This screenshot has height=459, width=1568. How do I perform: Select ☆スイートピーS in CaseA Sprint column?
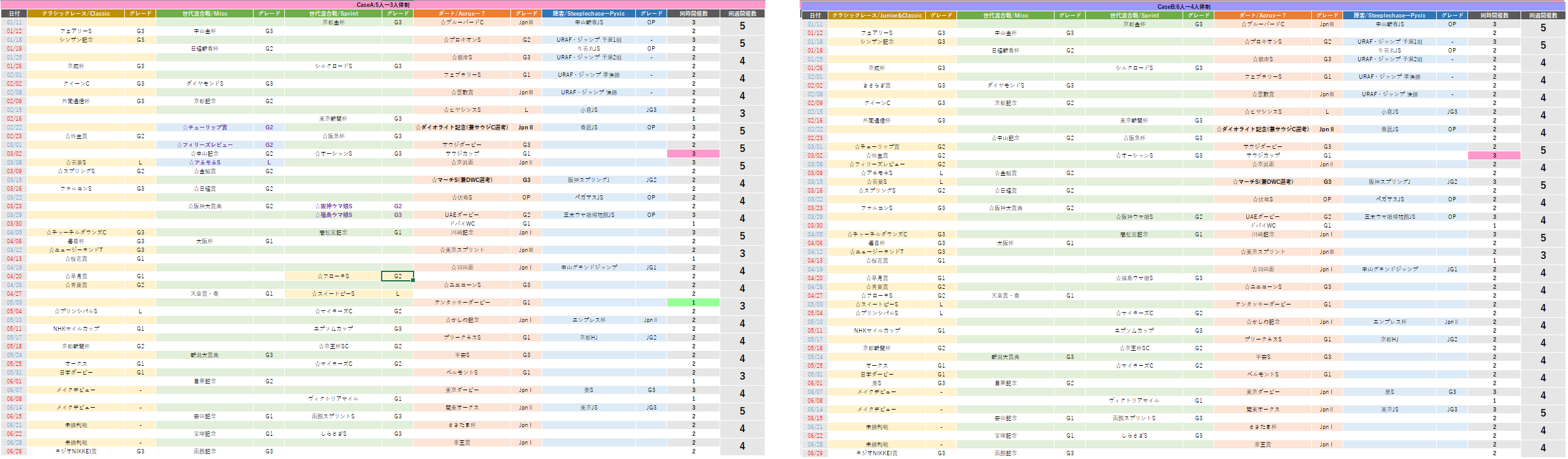coord(333,293)
